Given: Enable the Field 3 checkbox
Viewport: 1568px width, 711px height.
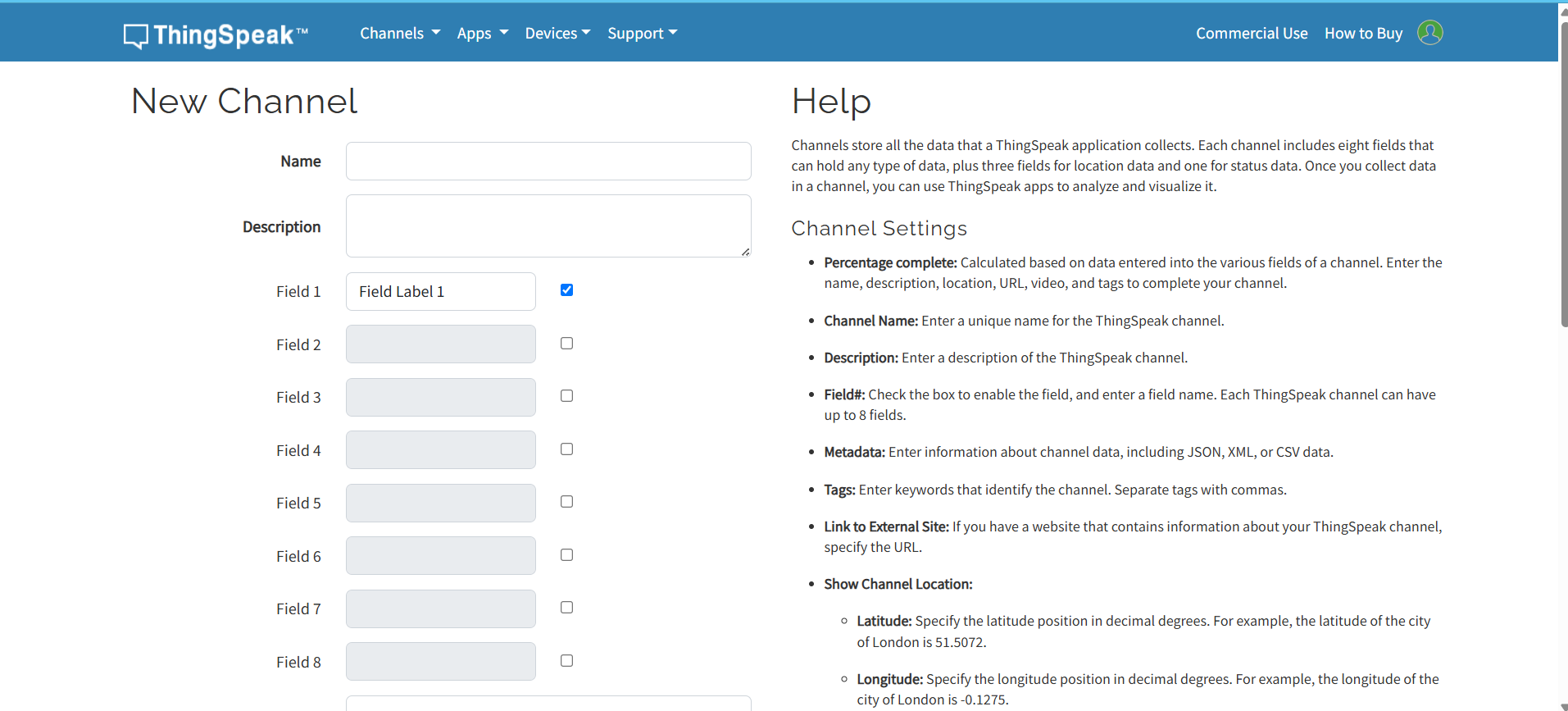Looking at the screenshot, I should click(566, 396).
